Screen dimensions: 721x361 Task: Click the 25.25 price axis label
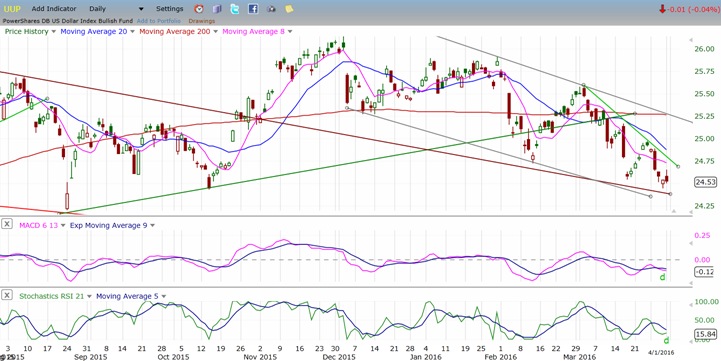tap(703, 116)
